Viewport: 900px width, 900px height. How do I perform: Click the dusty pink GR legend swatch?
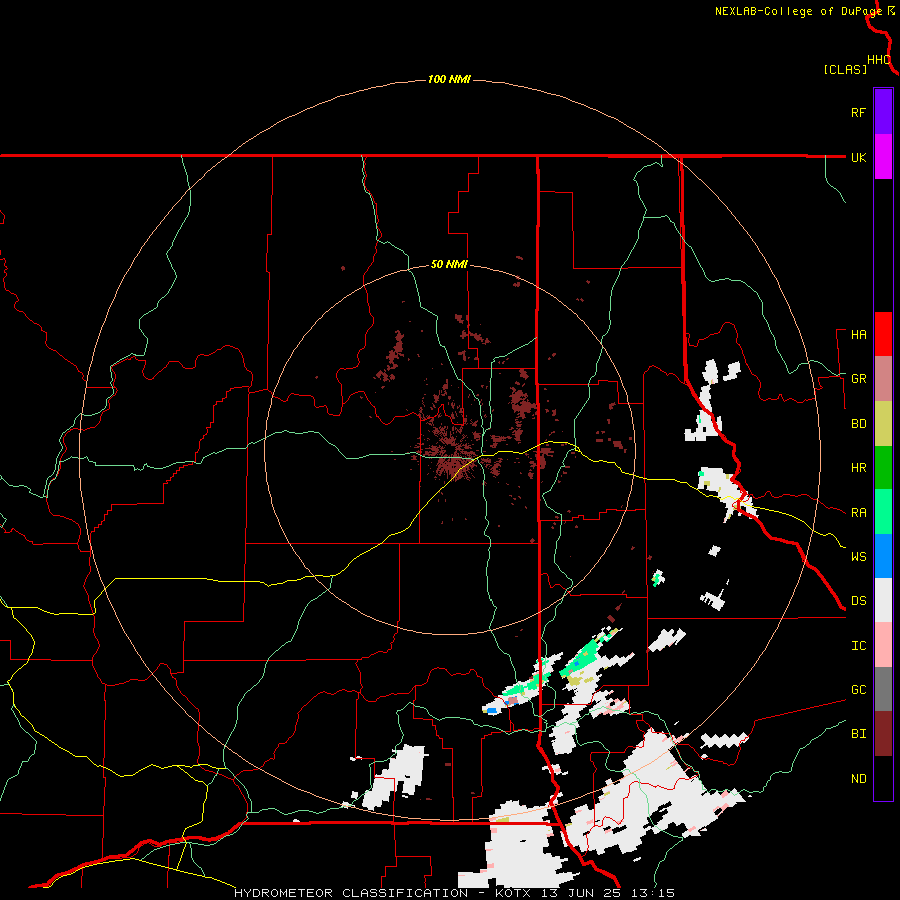coord(883,379)
